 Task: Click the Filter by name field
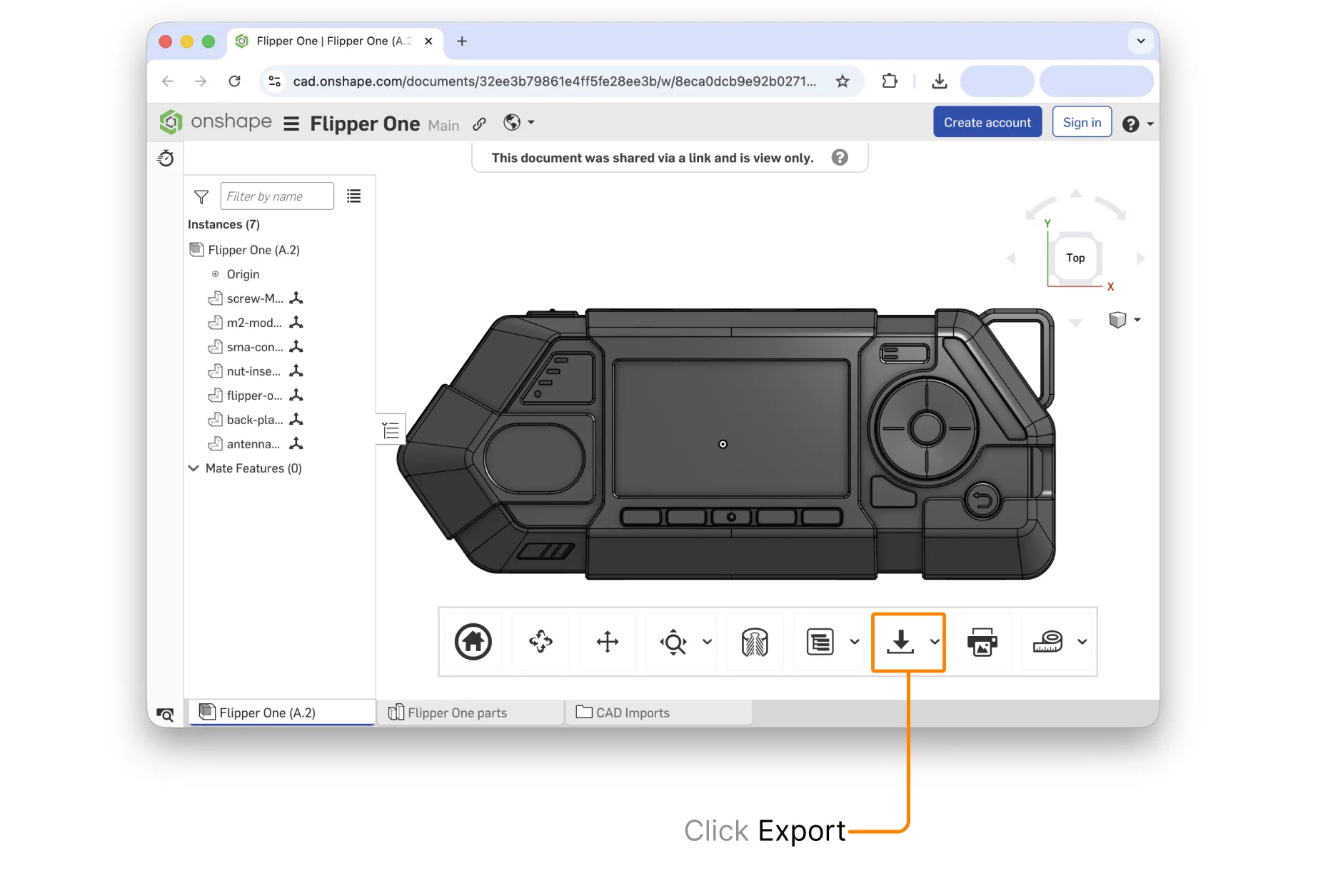277,196
